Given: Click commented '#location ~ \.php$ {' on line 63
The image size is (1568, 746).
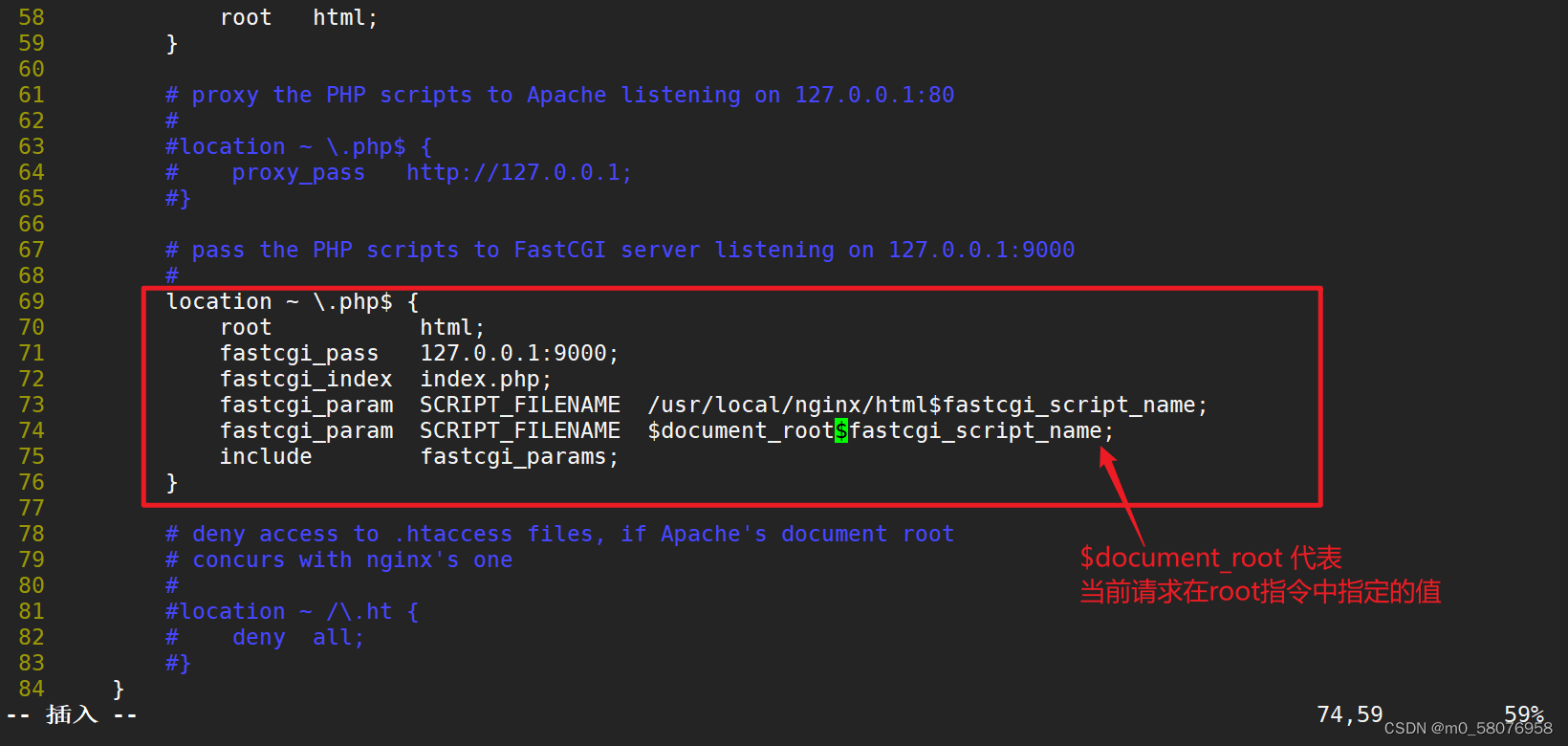Looking at the screenshot, I should tap(299, 146).
